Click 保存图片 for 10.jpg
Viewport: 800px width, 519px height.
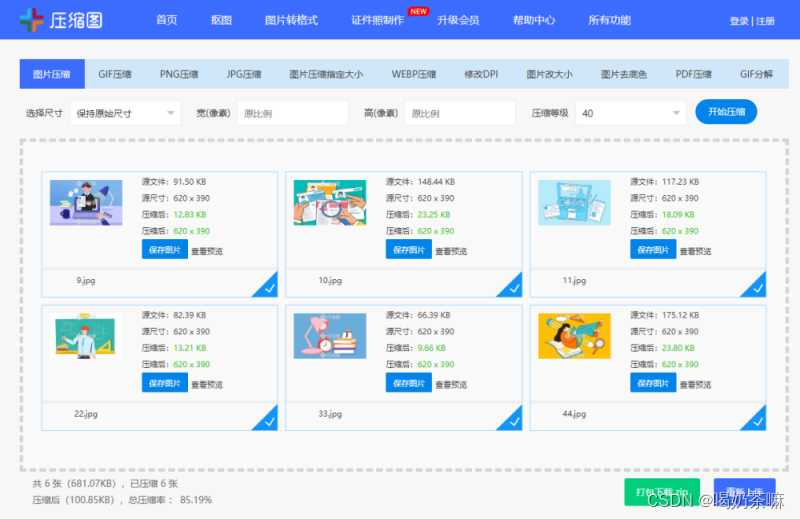[409, 250]
